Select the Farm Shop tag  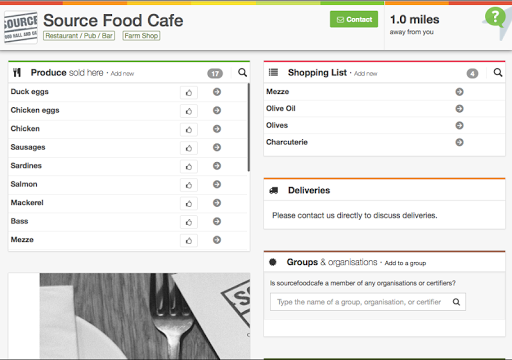click(141, 36)
